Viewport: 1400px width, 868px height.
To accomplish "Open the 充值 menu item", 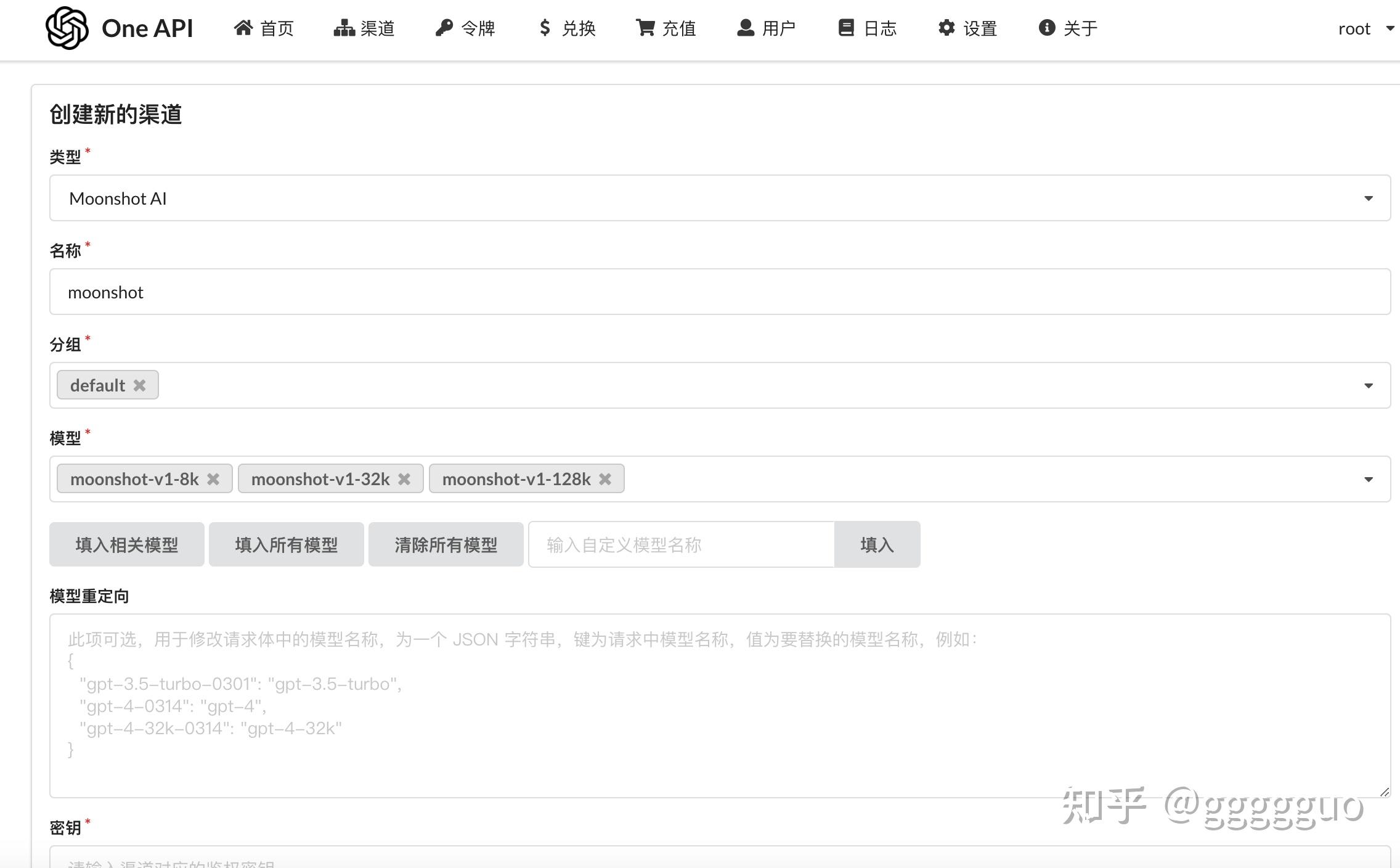I will tap(666, 28).
